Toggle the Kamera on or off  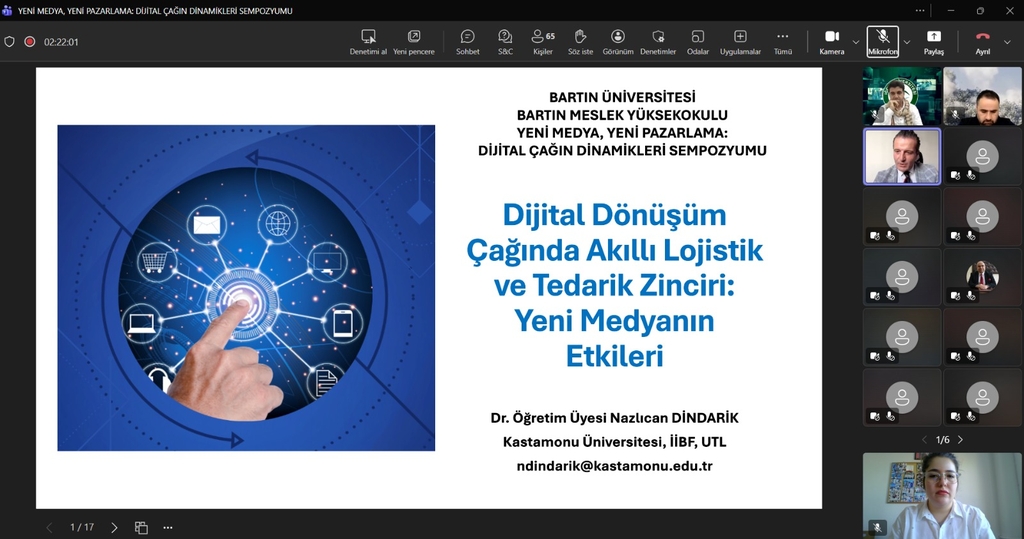831,41
